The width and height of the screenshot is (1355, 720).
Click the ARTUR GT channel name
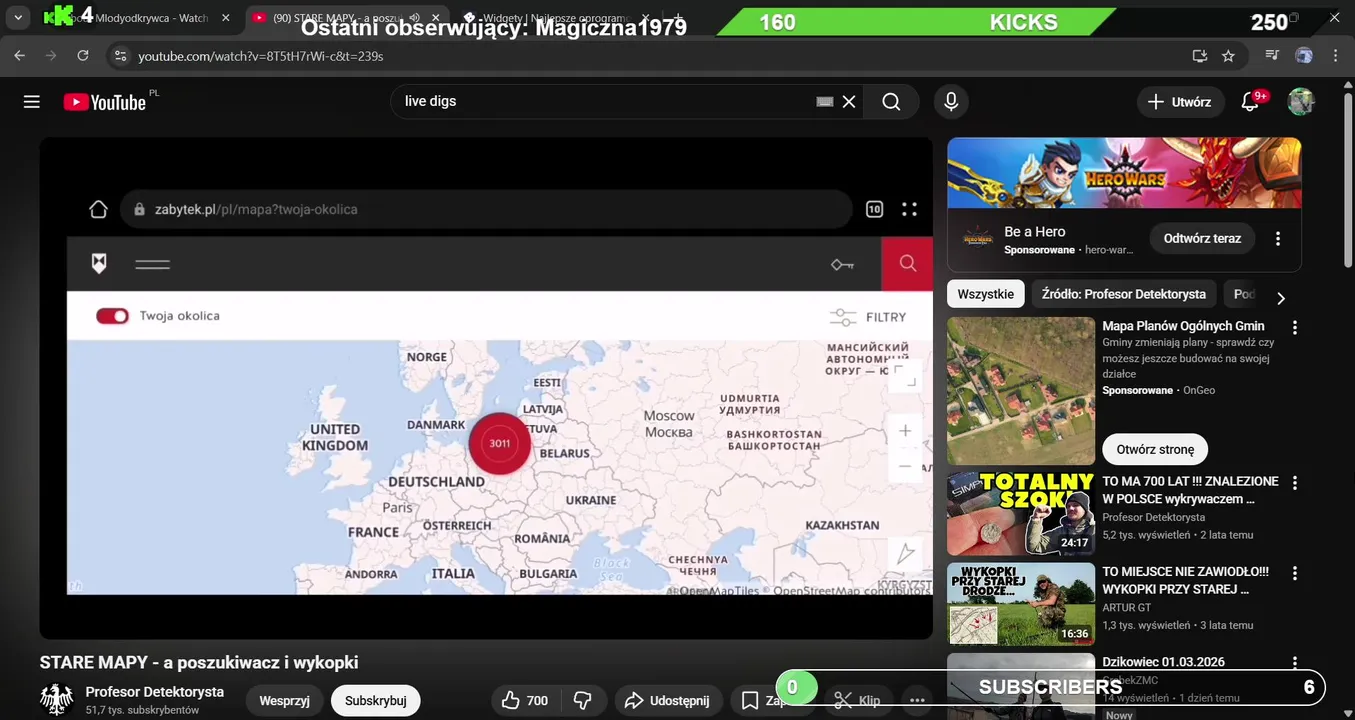[x=1127, y=607]
